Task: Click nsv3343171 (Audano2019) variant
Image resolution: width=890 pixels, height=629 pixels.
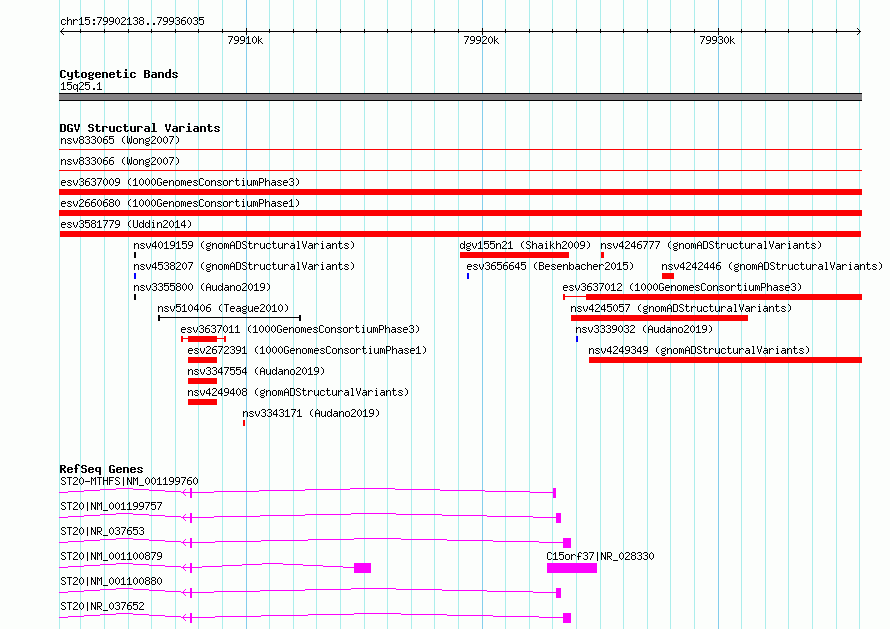Action: [x=311, y=413]
